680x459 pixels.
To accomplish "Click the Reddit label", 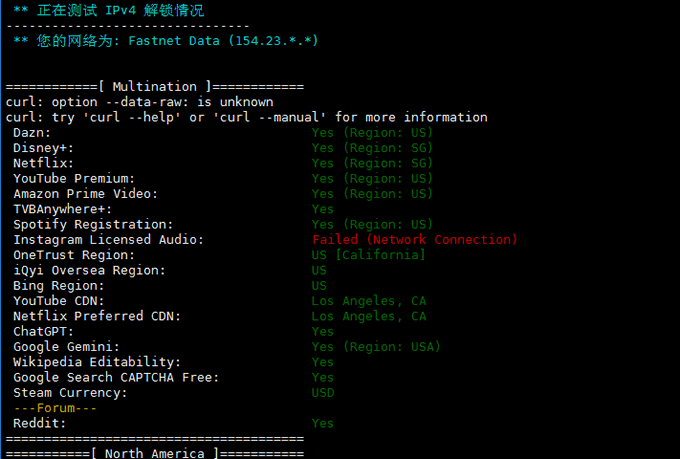I will pos(39,424).
